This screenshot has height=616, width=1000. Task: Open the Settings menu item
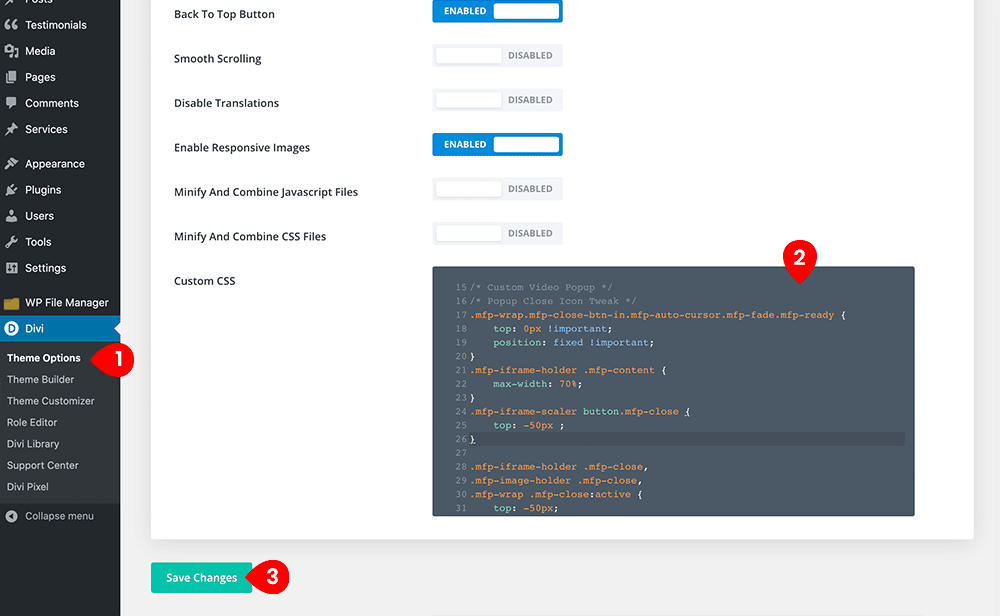[x=40, y=267]
